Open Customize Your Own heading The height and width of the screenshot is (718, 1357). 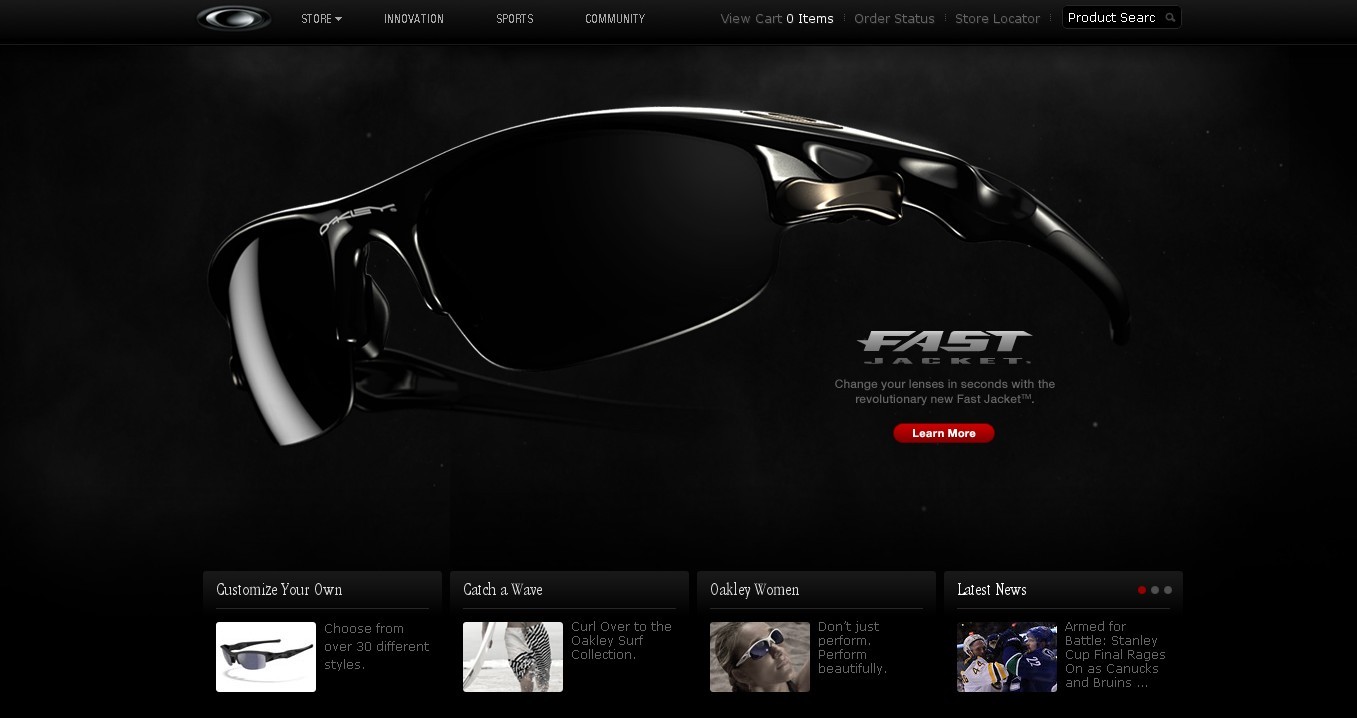click(x=279, y=590)
